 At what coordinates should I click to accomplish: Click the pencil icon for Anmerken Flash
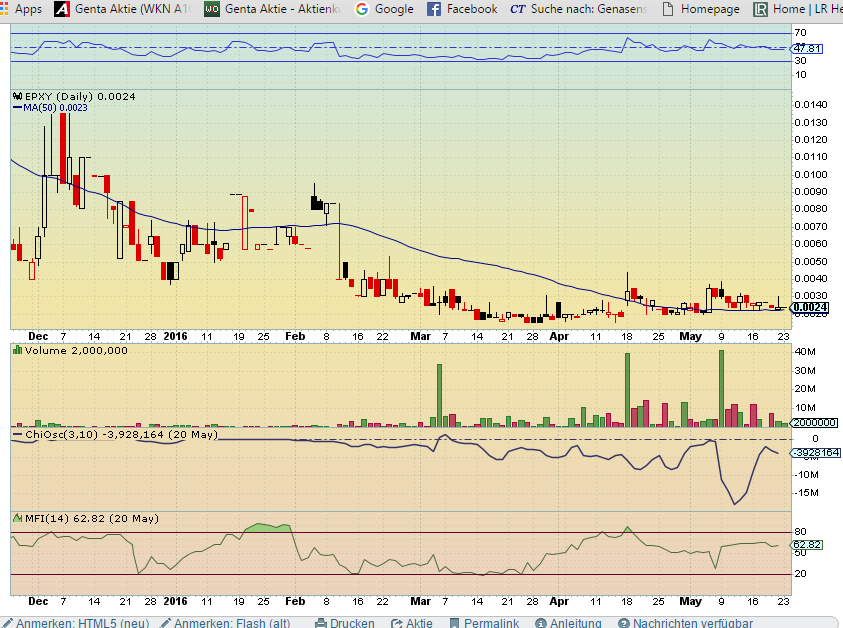click(x=166, y=623)
